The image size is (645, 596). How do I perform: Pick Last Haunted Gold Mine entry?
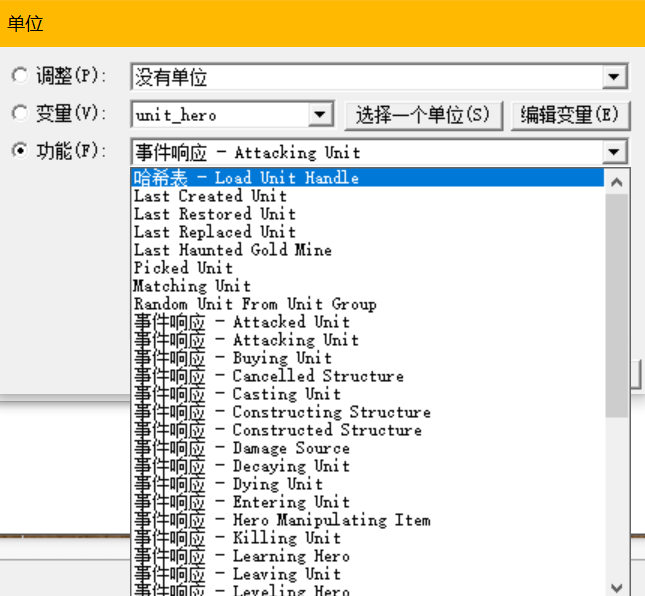[232, 250]
